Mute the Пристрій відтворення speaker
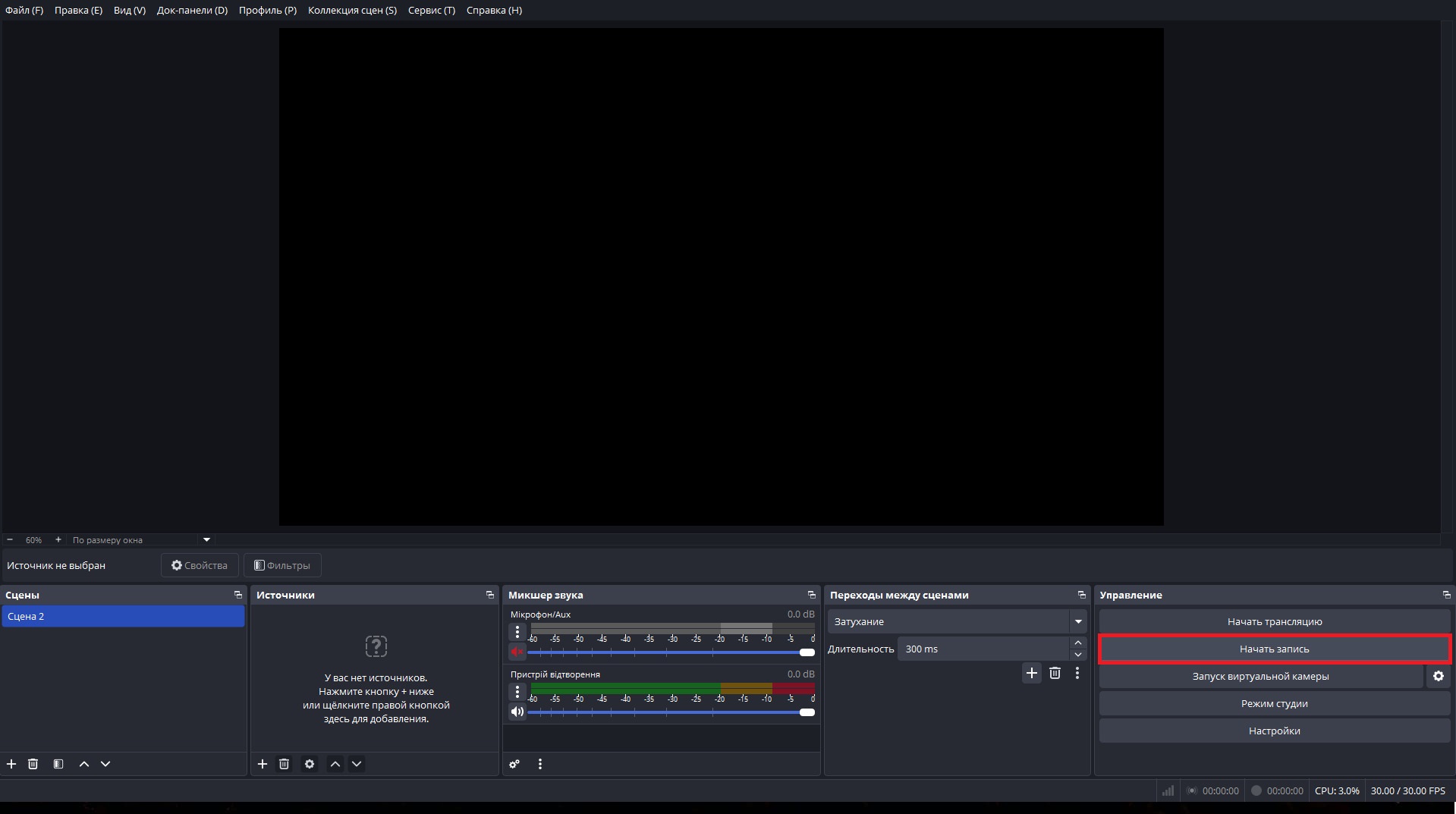Image resolution: width=1456 pixels, height=814 pixels. point(517,712)
